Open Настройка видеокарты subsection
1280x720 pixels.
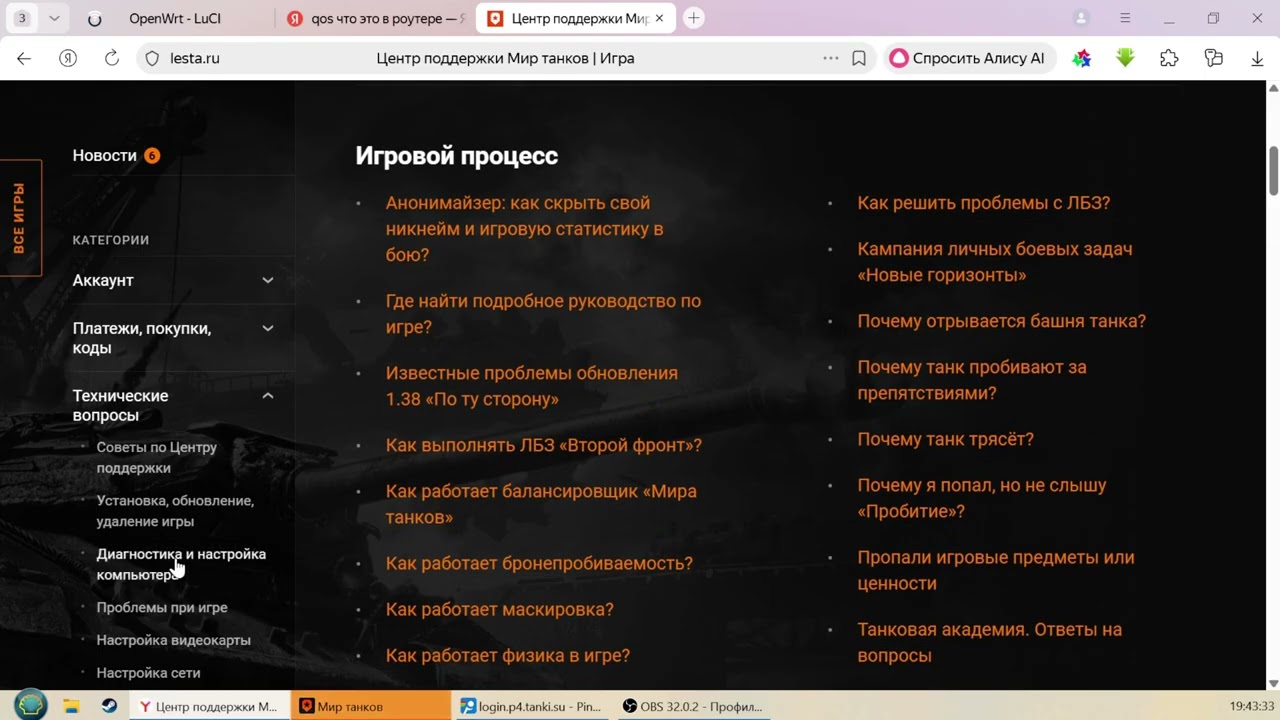coord(173,640)
